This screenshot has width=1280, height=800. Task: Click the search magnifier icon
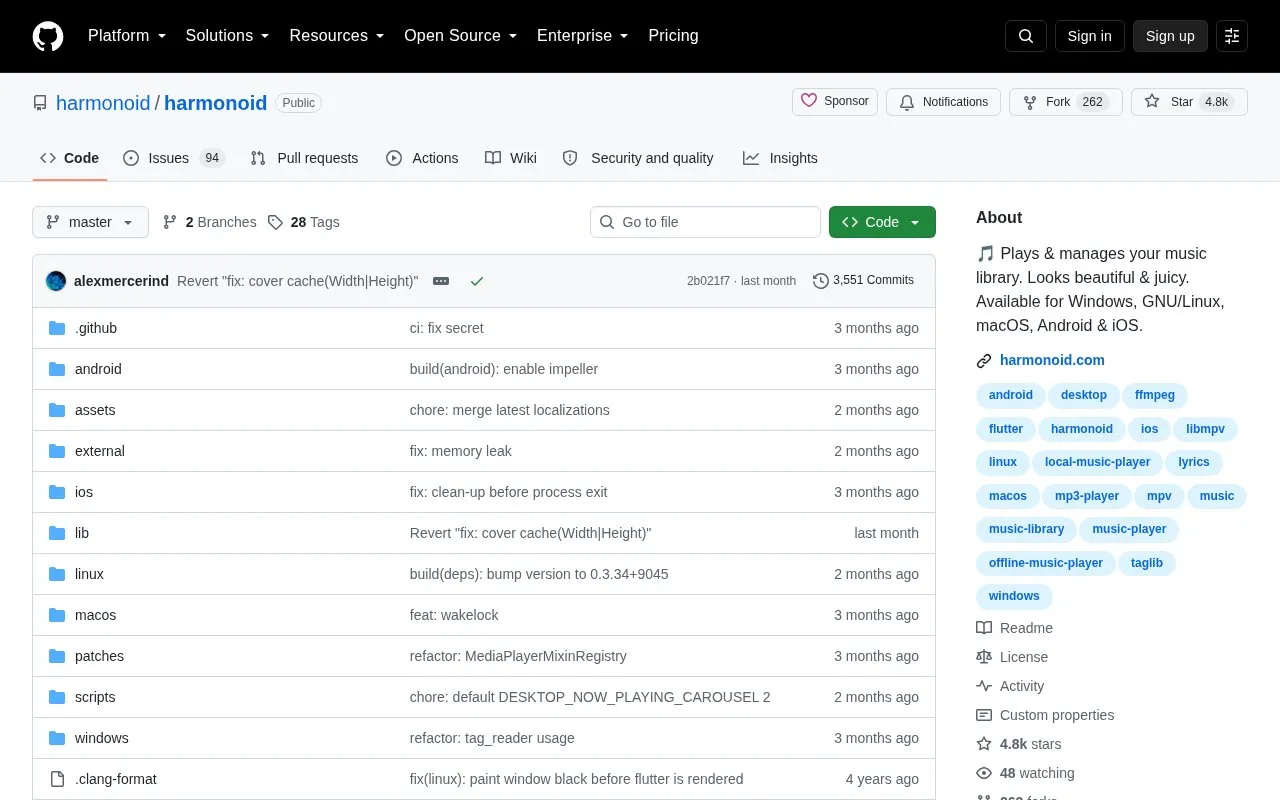pos(1026,36)
